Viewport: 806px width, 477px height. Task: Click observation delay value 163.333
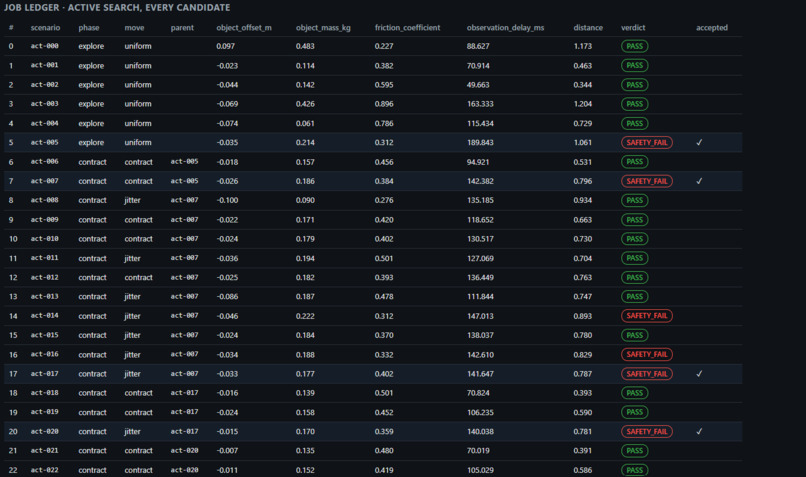click(480, 104)
